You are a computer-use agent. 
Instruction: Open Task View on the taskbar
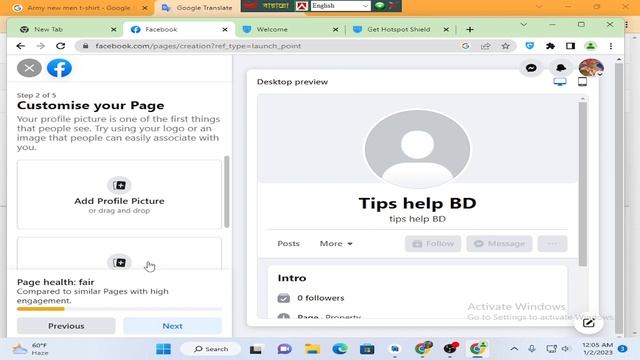point(256,349)
